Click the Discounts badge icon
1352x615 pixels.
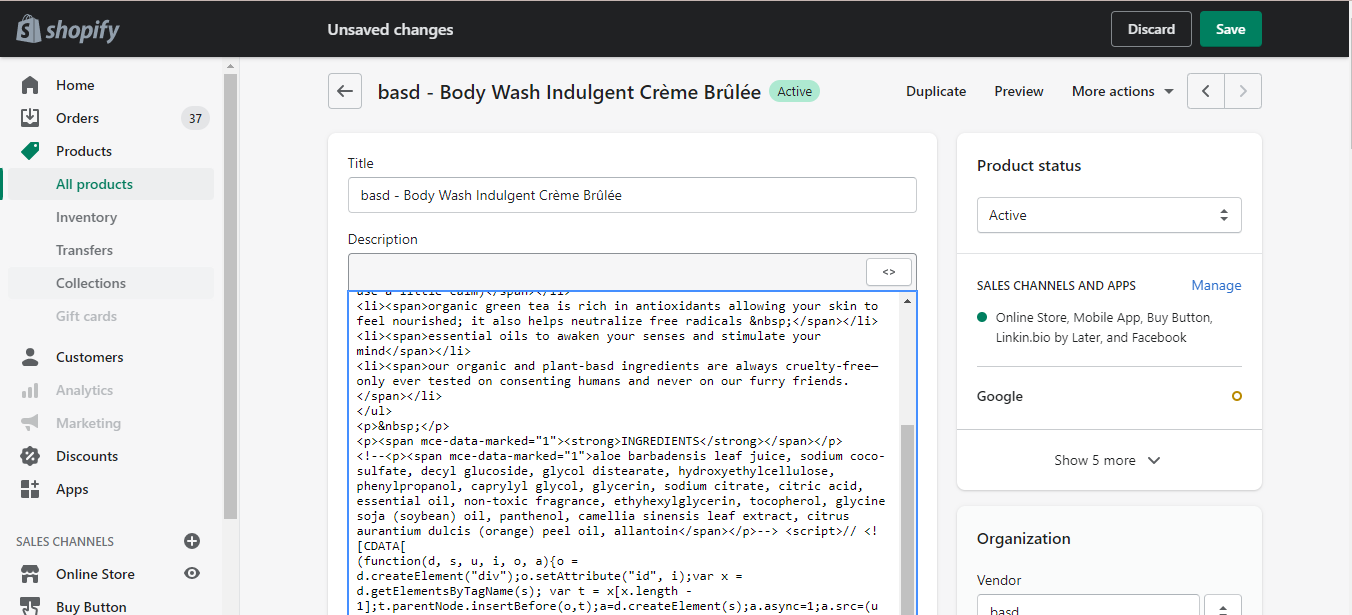30,456
